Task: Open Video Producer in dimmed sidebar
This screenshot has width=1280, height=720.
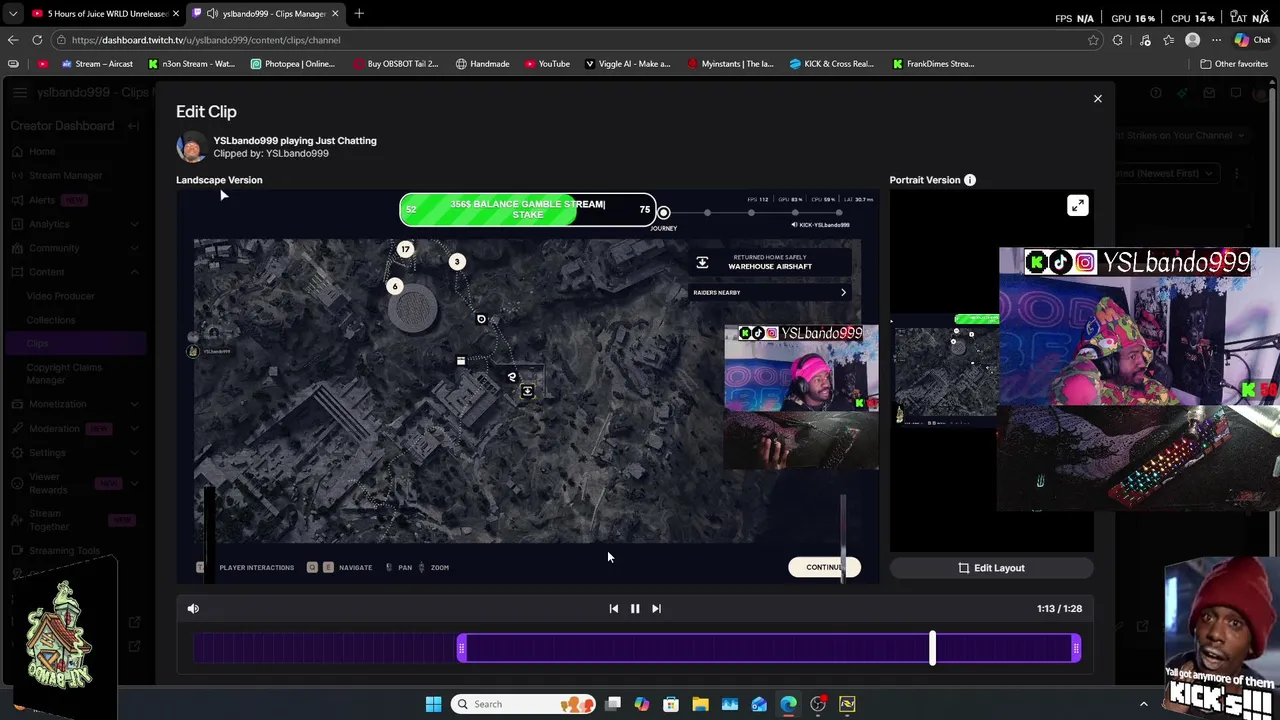Action: coord(61,296)
